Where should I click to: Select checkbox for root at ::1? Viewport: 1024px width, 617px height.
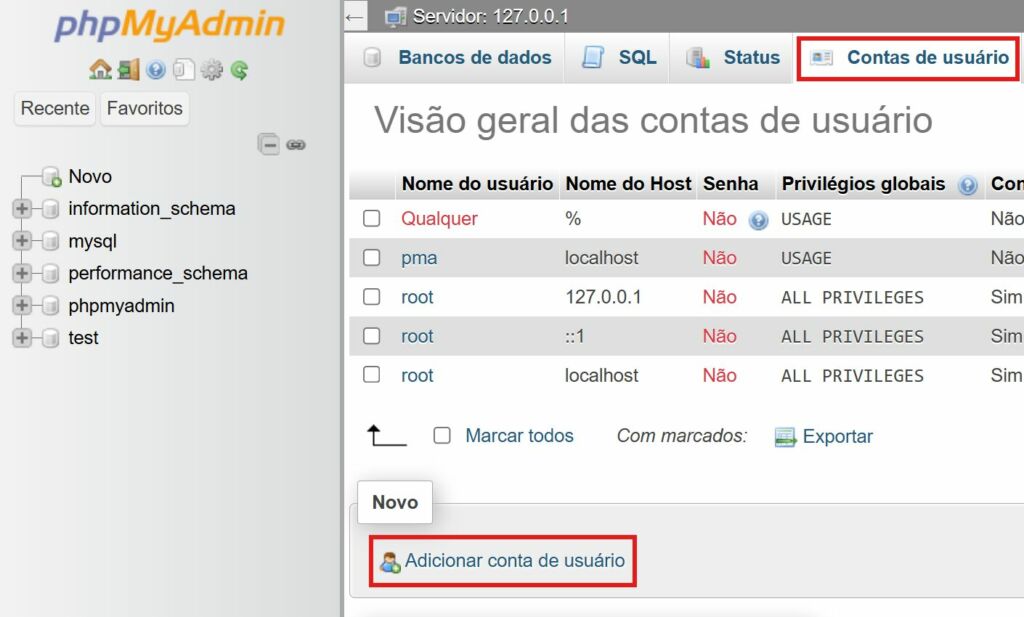coord(372,336)
